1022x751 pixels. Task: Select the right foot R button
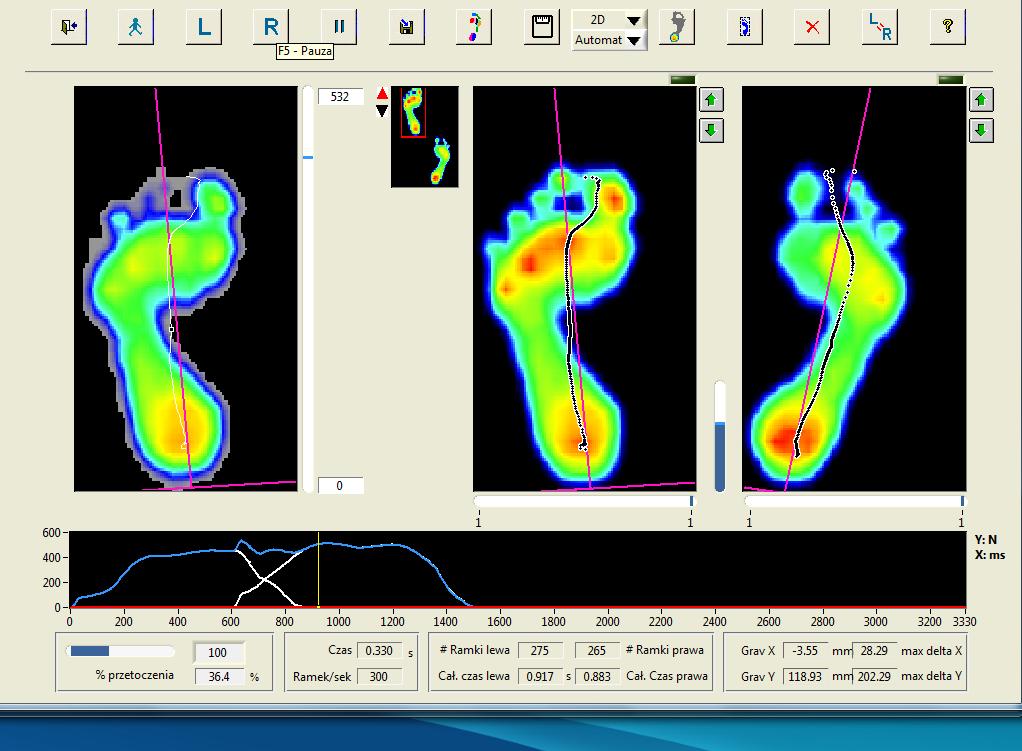pos(271,27)
